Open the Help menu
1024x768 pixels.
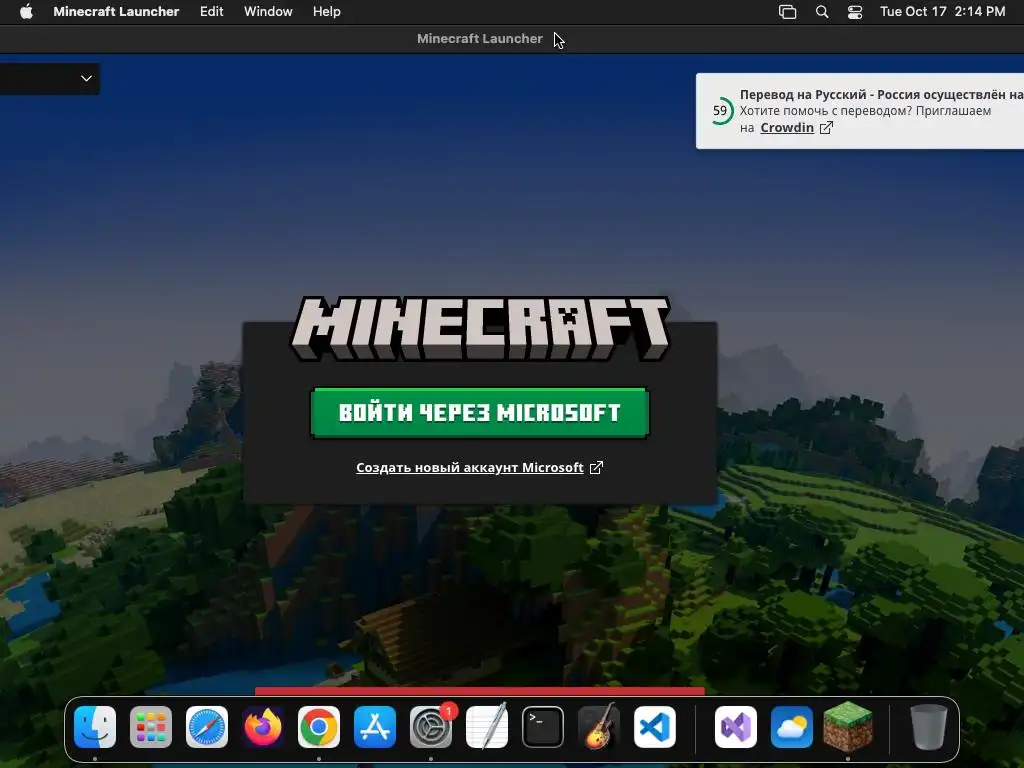pos(327,12)
